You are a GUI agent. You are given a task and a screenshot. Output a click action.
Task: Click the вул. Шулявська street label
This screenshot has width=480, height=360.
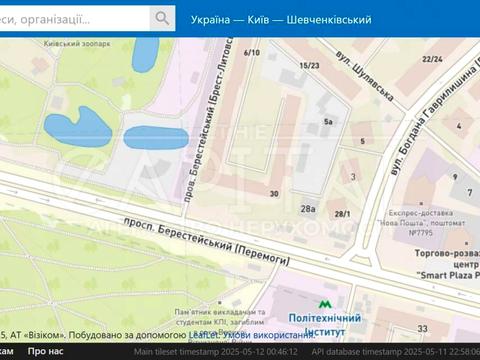(365, 76)
